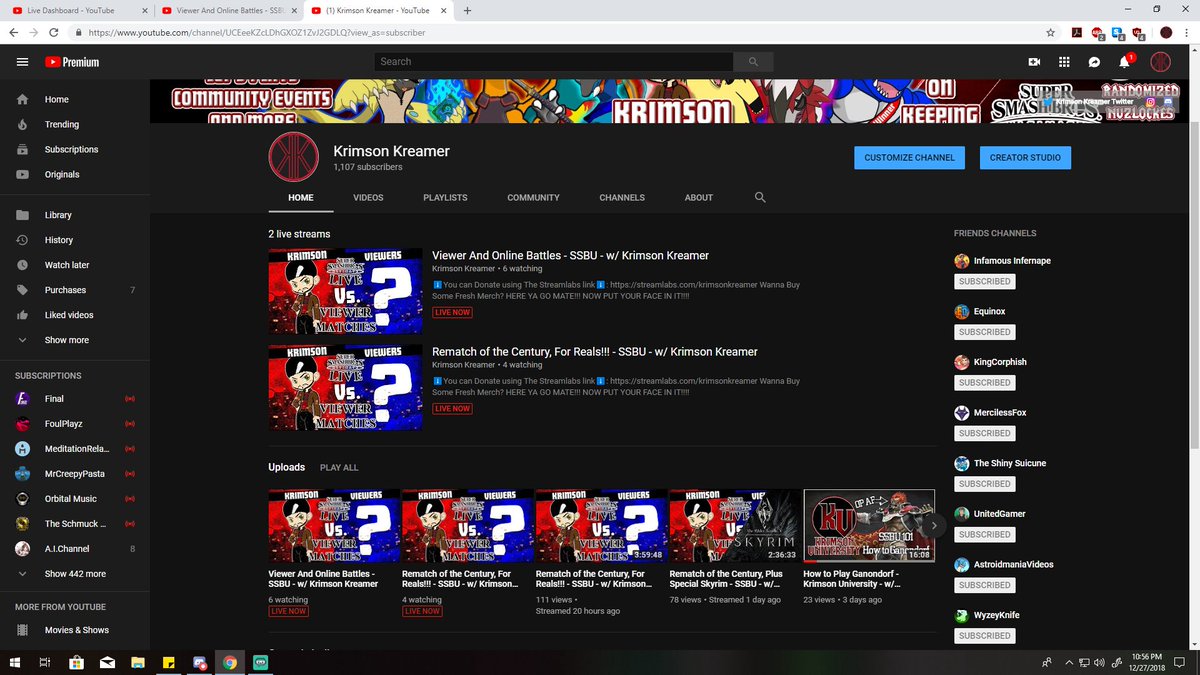Click Subscribed button under Infamous Infernape
1200x675 pixels.
pos(985,282)
